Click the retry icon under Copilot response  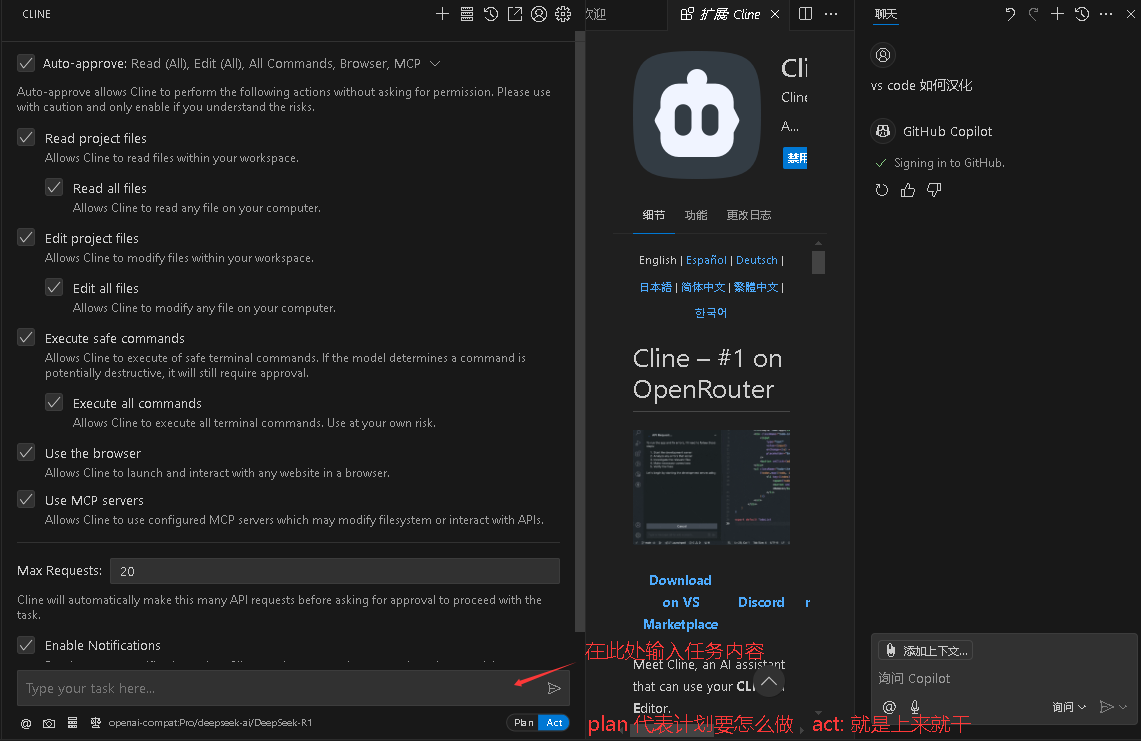click(x=882, y=190)
